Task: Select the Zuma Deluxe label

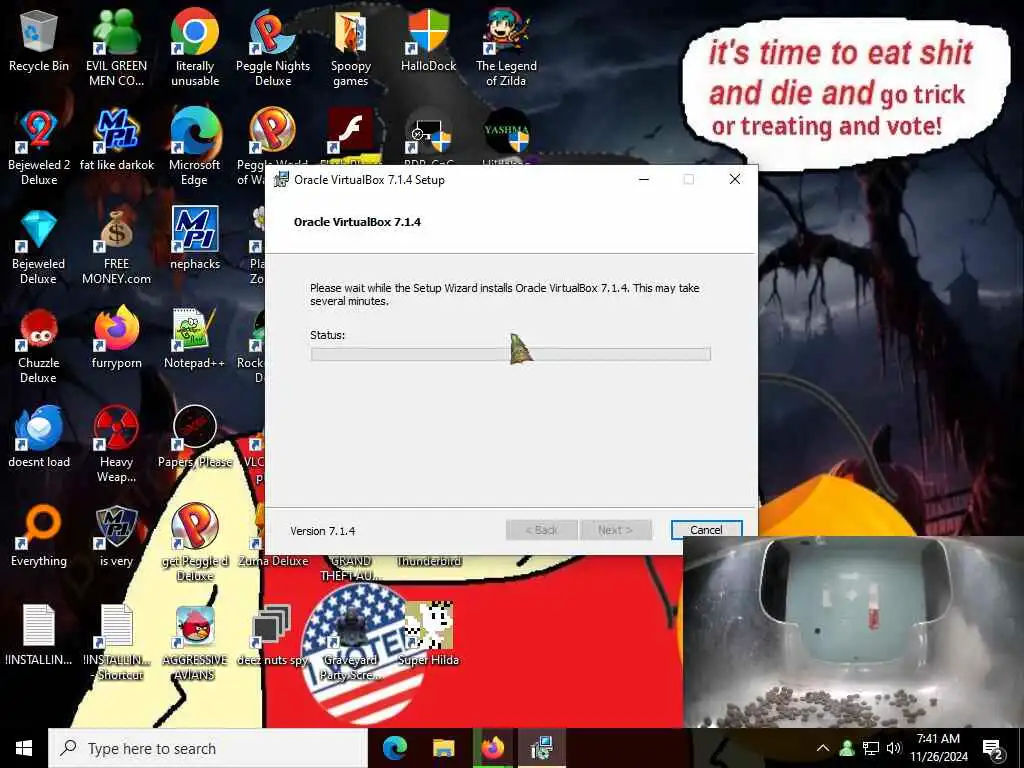Action: pyautogui.click(x=273, y=561)
